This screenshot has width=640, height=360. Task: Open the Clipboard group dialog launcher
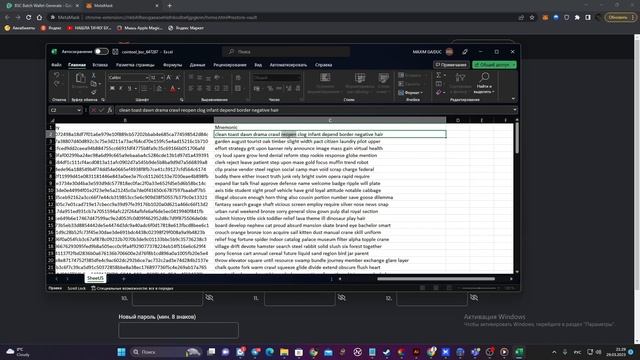(x=103, y=100)
